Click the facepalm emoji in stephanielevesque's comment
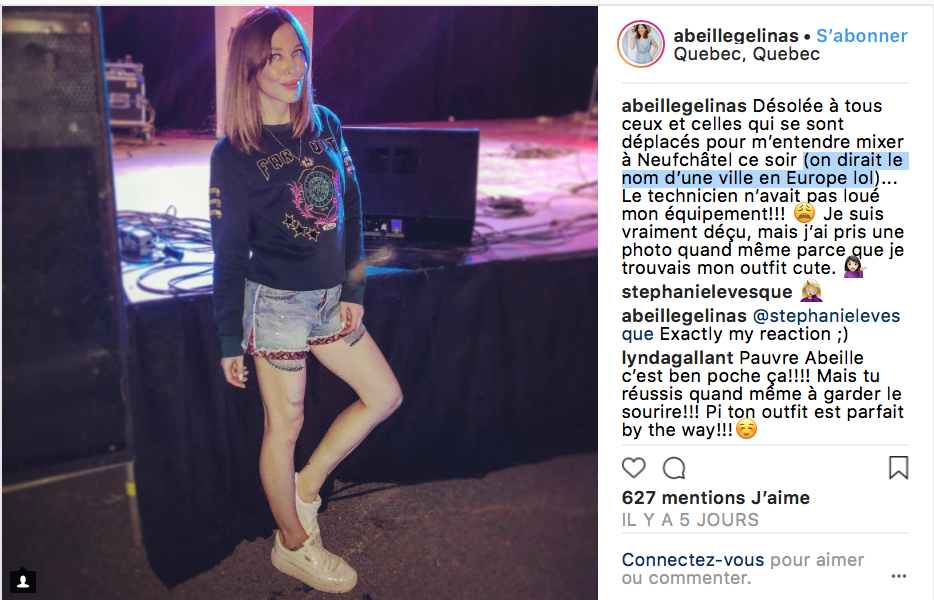This screenshot has height=600, width=934. (811, 291)
